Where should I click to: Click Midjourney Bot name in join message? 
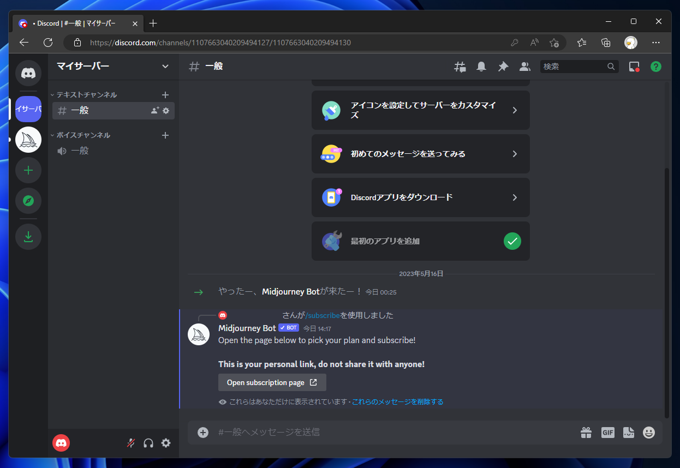pyautogui.click(x=291, y=292)
